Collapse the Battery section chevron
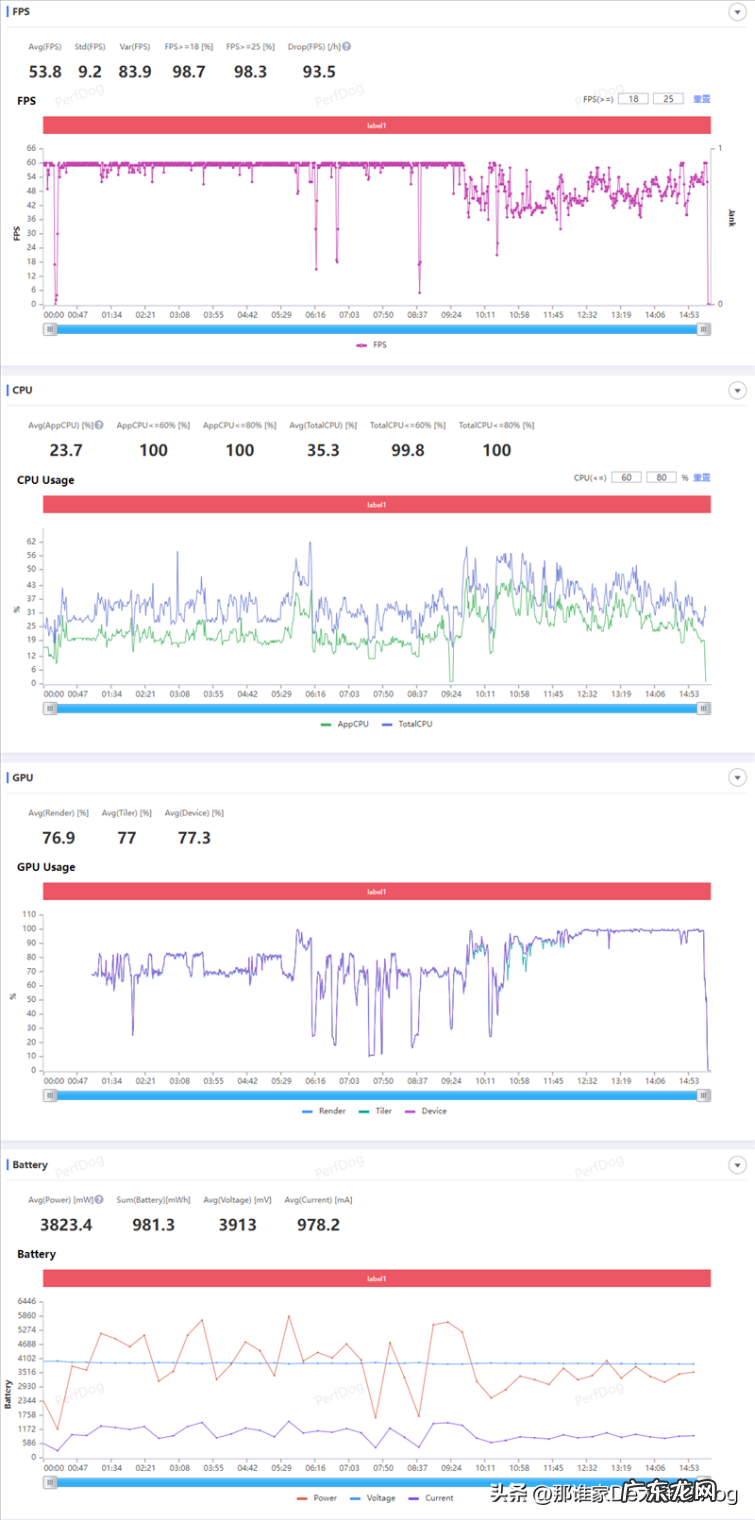The height and width of the screenshot is (1520, 755). pyautogui.click(x=738, y=1165)
